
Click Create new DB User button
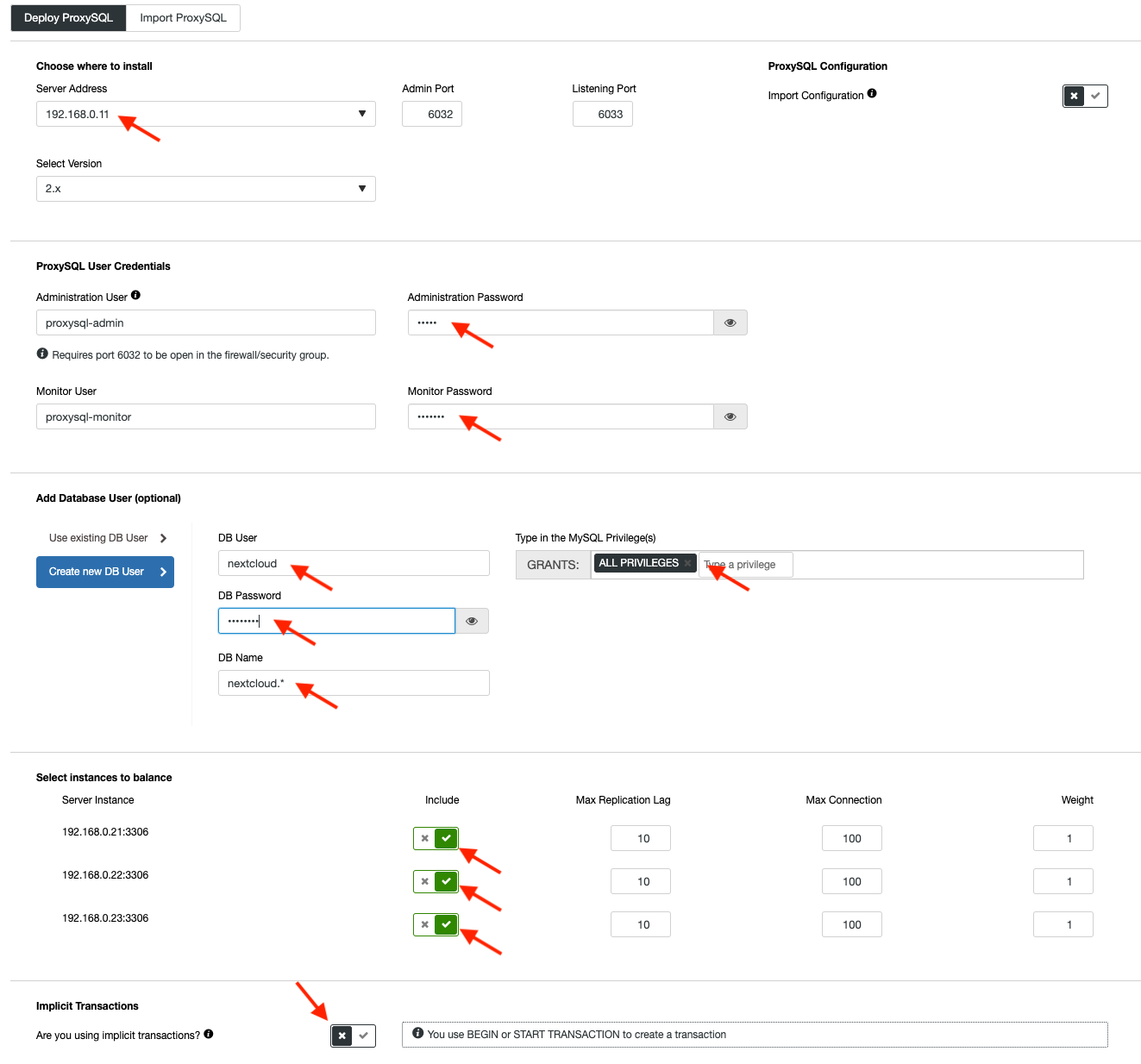point(105,572)
